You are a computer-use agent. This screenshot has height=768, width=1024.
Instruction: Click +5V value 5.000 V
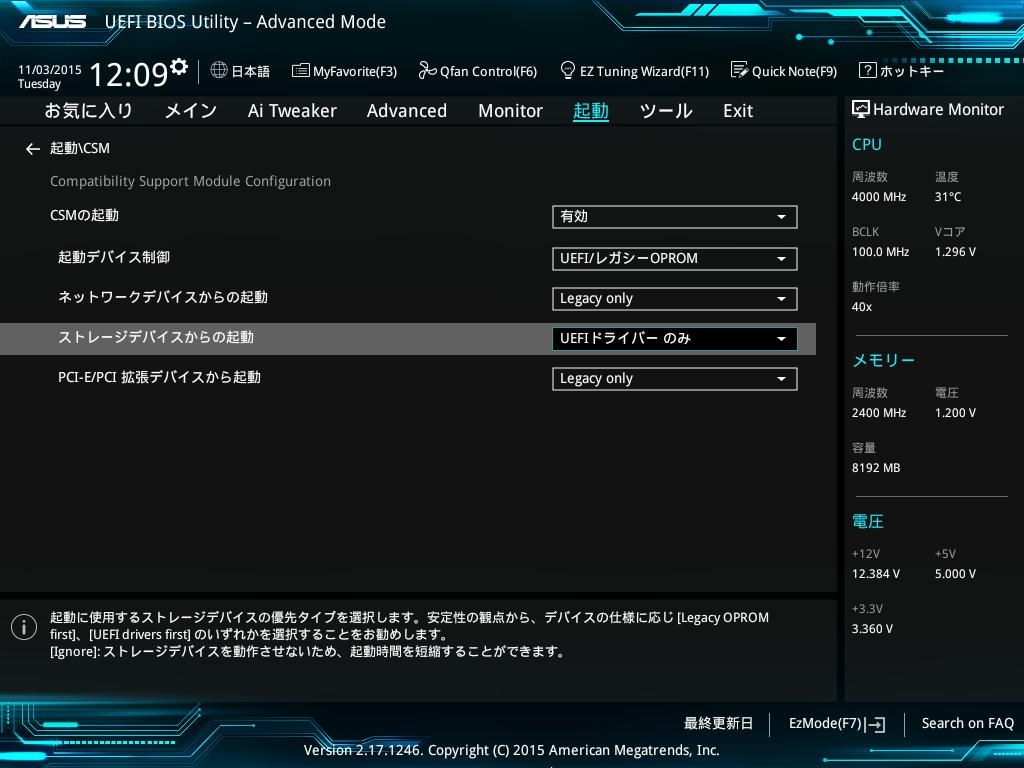[955, 574]
